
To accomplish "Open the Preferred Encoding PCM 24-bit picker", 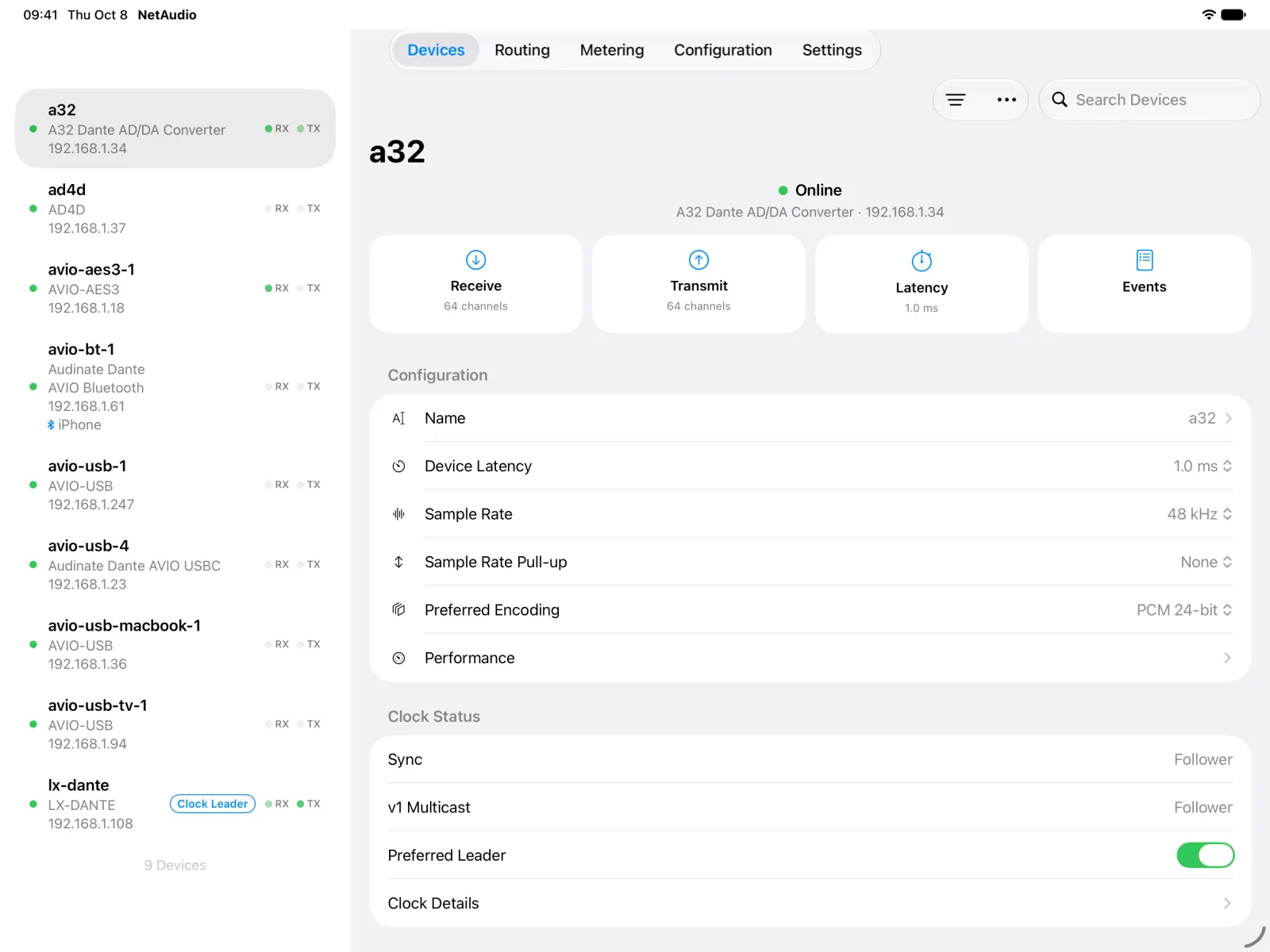I will (x=1184, y=609).
